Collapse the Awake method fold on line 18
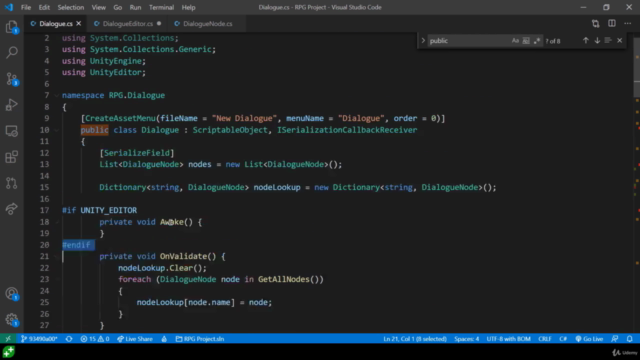The height and width of the screenshot is (360, 640). pyautogui.click(x=57, y=222)
